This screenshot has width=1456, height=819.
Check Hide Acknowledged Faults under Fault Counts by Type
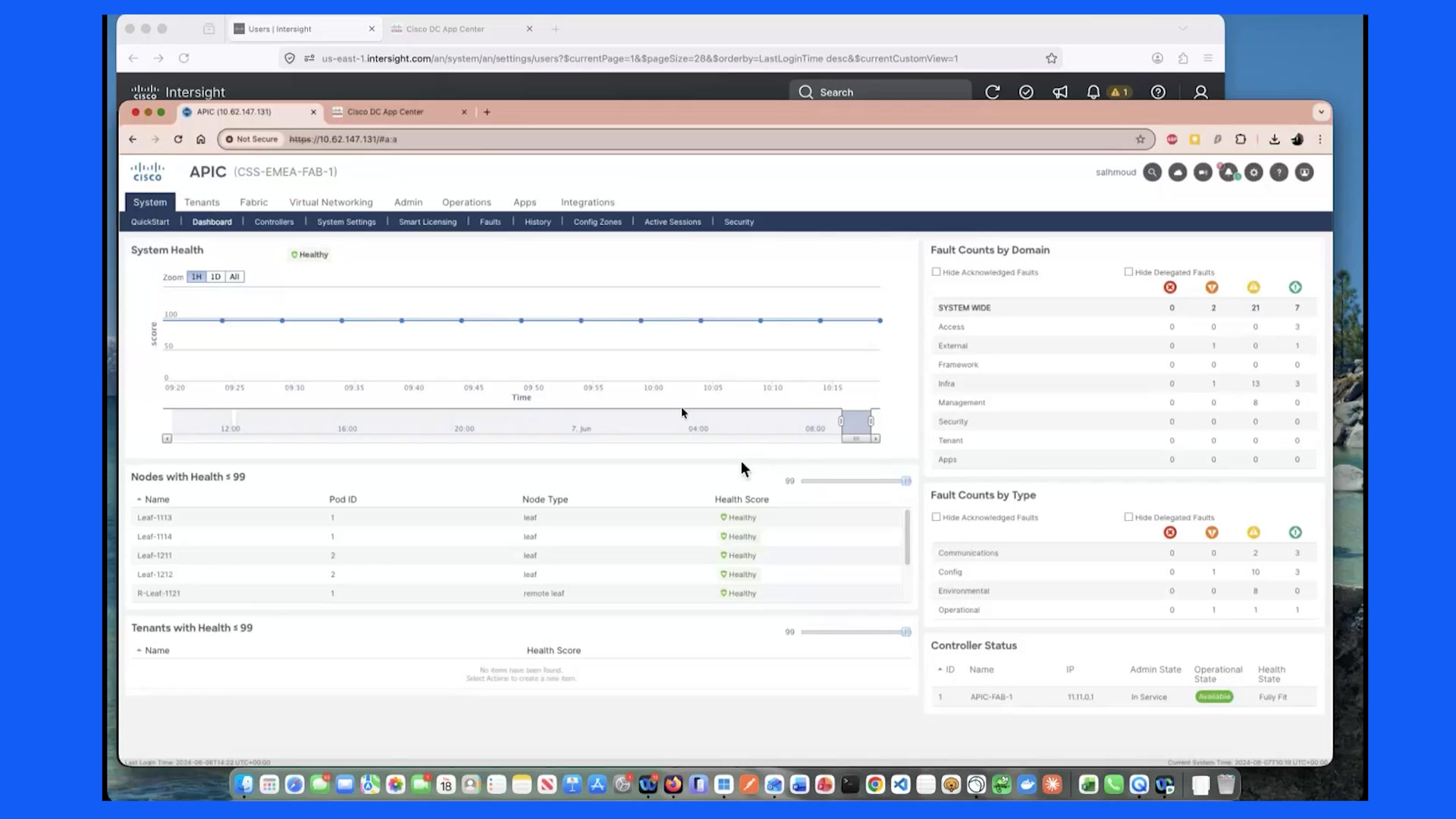937,516
